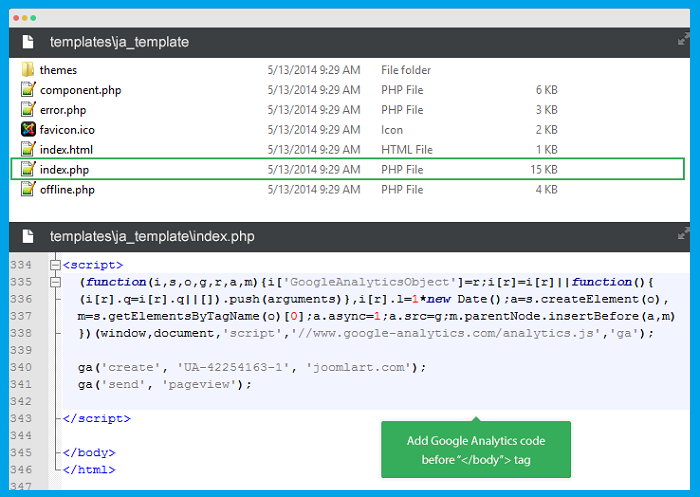Click the red close window dot
Screen dimensions: 700x497
click(x=16, y=18)
